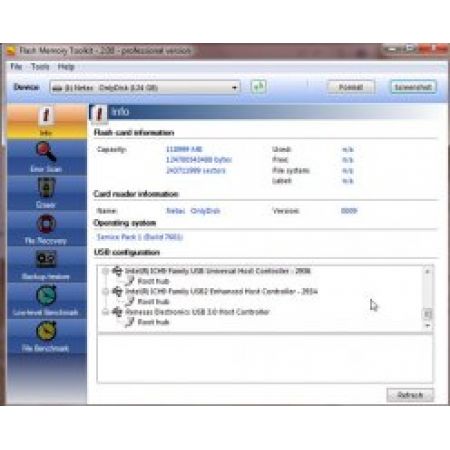This screenshot has height=450, width=450.
Task: Open the File Benchmark tool
Action: [46, 337]
